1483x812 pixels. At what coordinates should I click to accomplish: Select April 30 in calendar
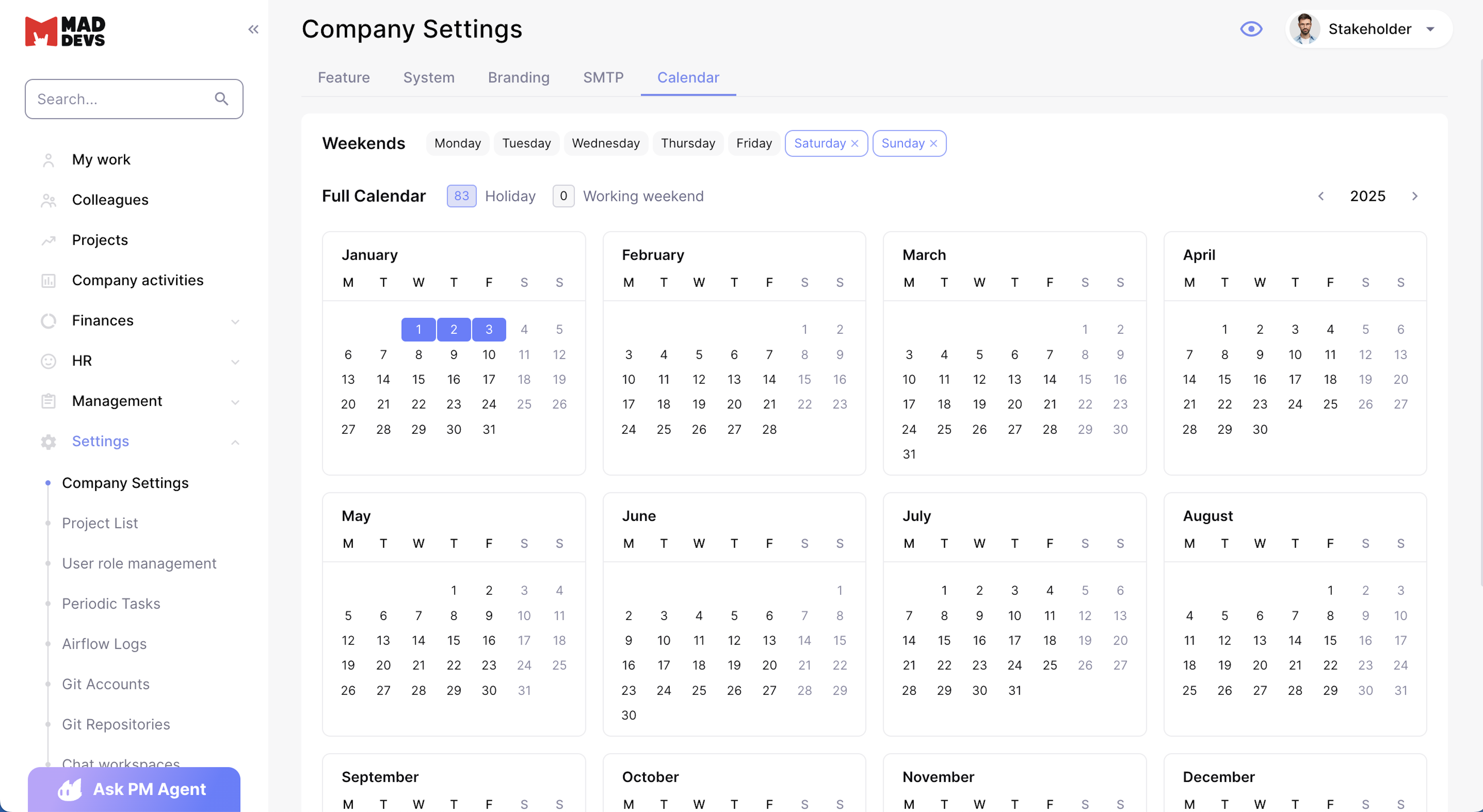tap(1260, 430)
